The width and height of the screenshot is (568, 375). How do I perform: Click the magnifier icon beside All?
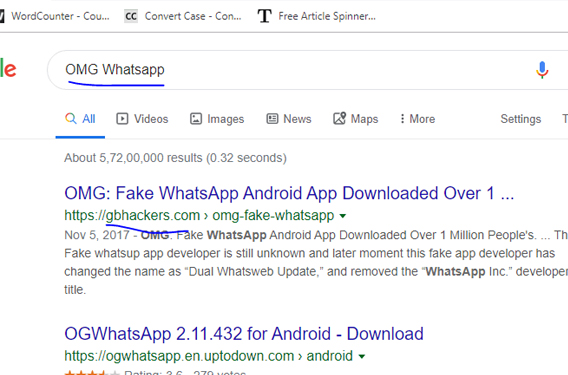click(71, 118)
